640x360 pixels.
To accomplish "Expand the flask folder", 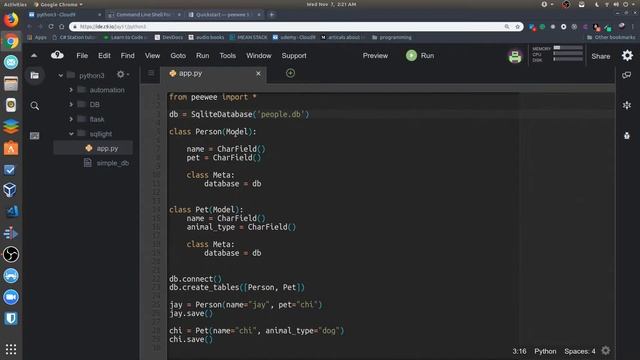I will [x=71, y=119].
